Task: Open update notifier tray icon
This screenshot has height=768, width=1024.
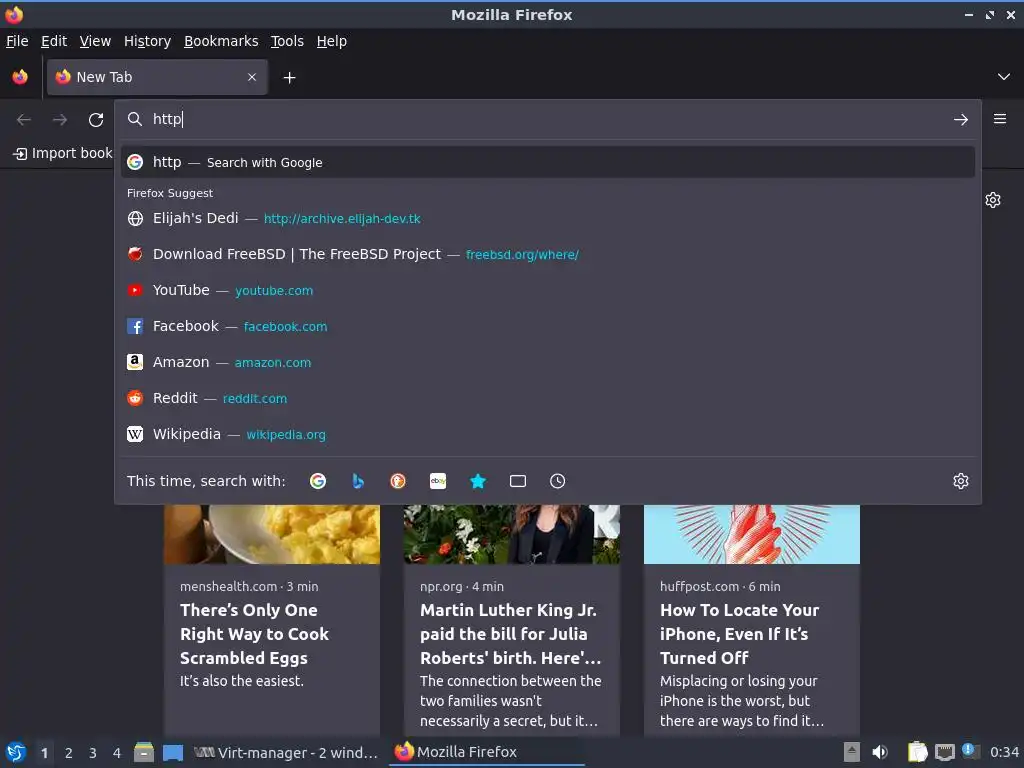Action: coord(971,751)
